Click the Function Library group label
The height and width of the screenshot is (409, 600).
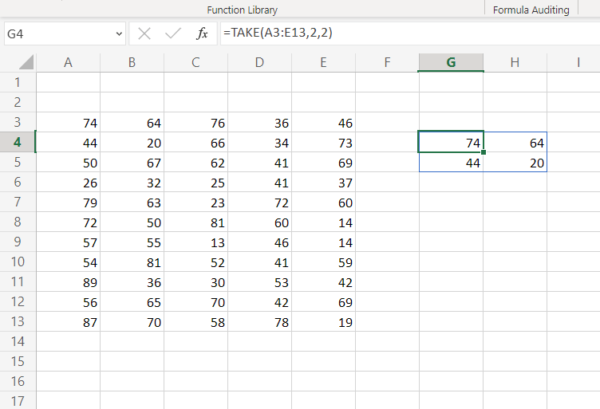pyautogui.click(x=242, y=10)
